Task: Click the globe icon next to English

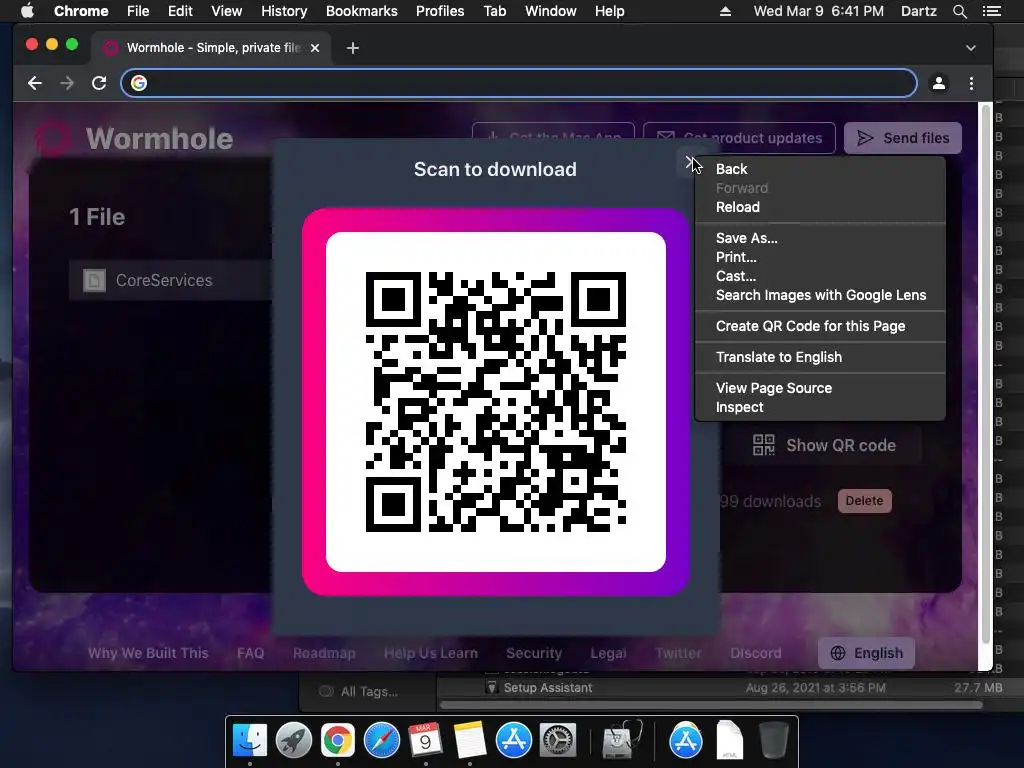Action: click(838, 653)
